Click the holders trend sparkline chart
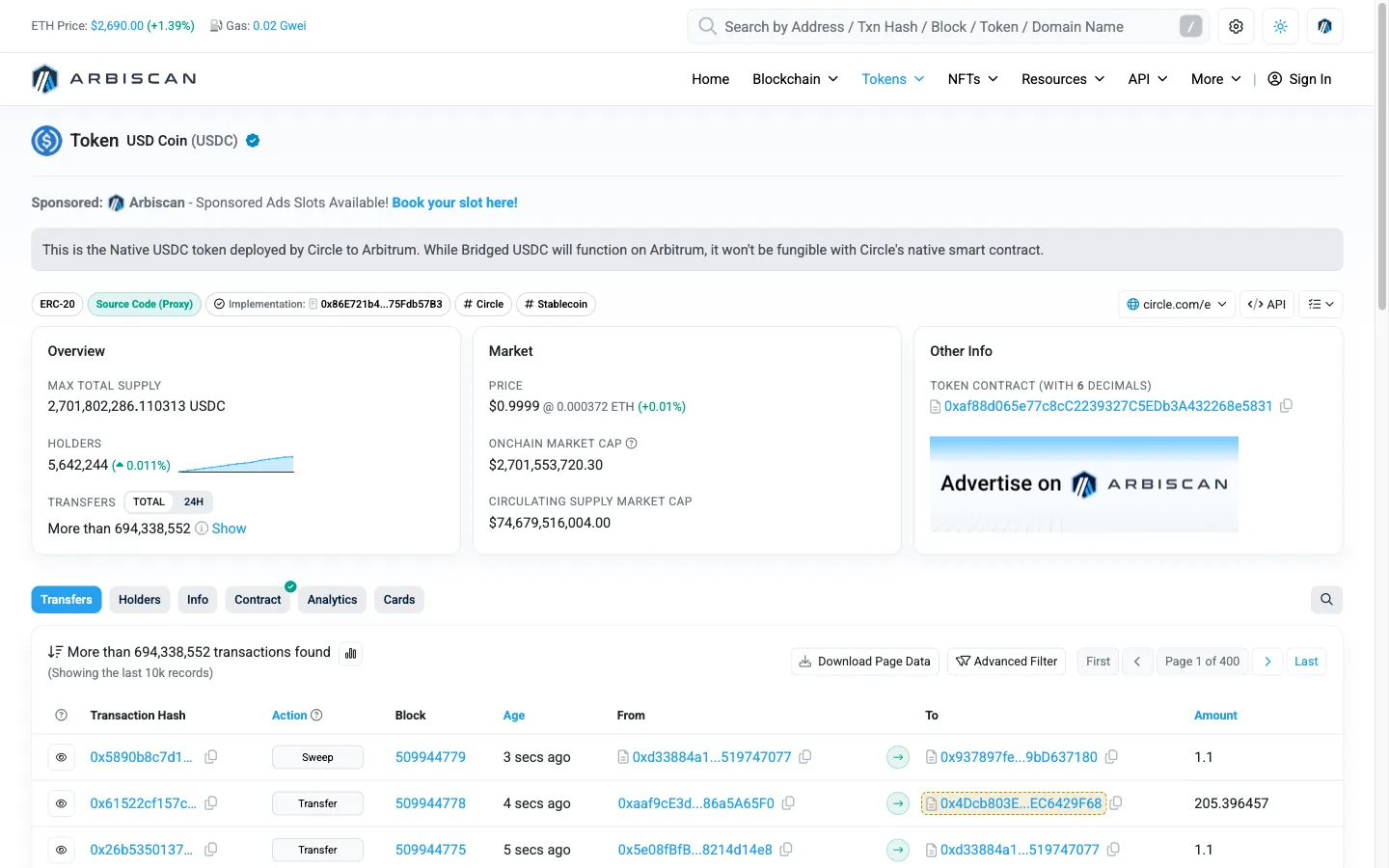This screenshot has height=868, width=1389. tap(236, 464)
